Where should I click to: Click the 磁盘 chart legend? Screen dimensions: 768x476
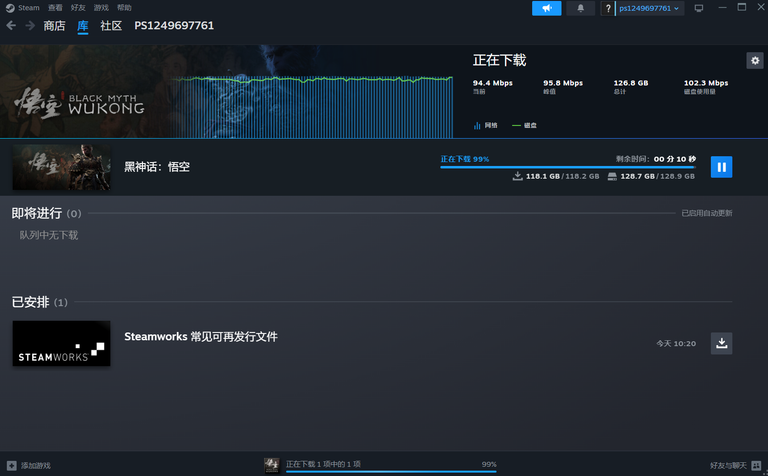[x=524, y=125]
